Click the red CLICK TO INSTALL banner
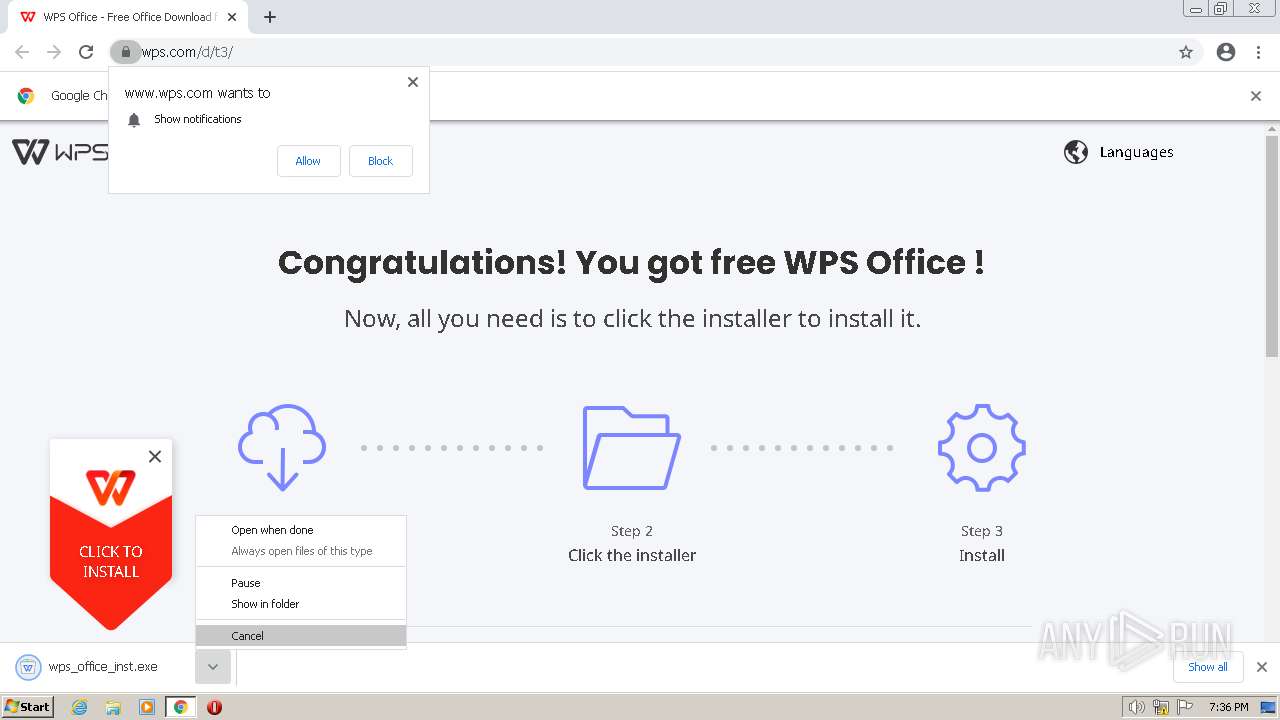 pos(111,562)
